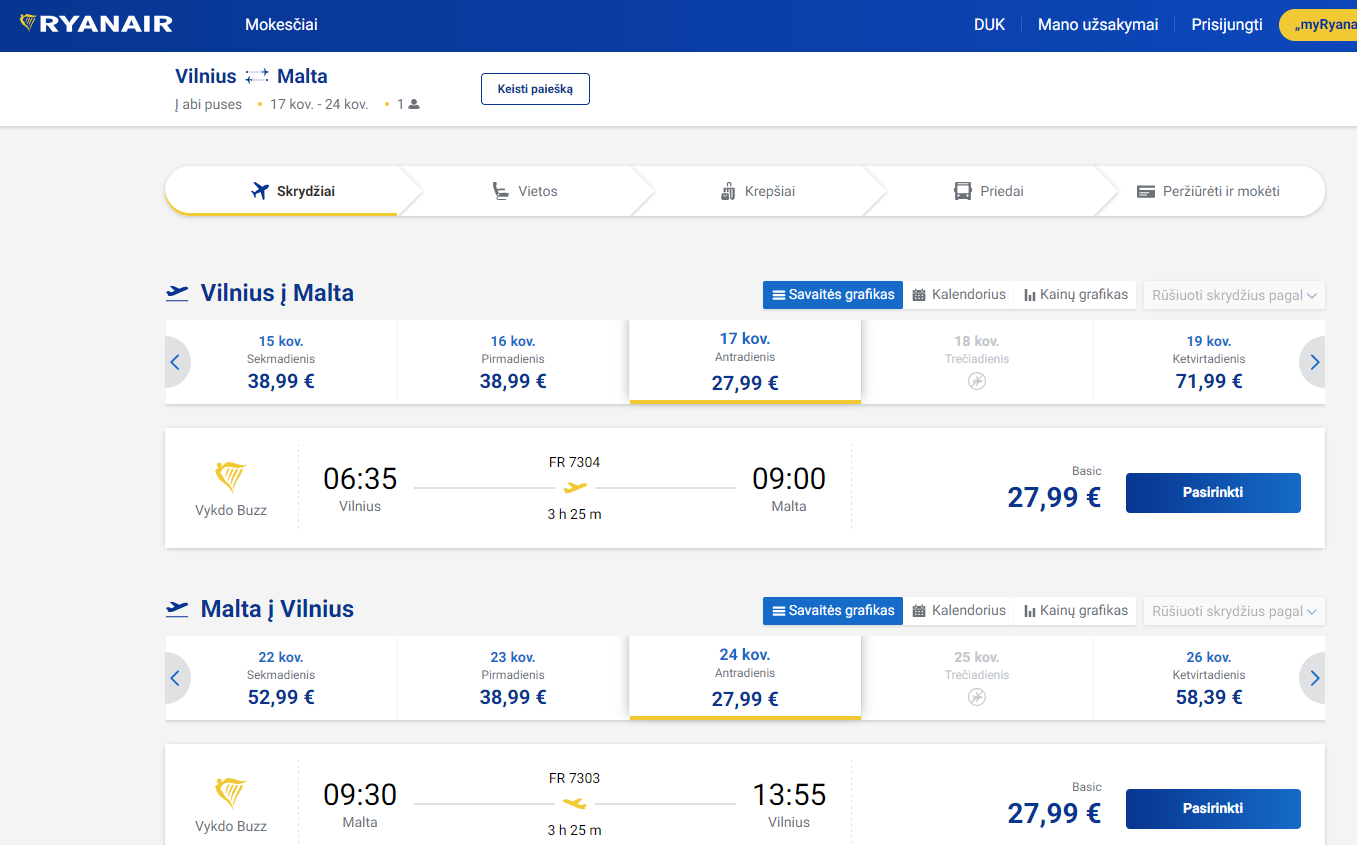Choose return date 23 kov. Pirmadienis

click(512, 678)
